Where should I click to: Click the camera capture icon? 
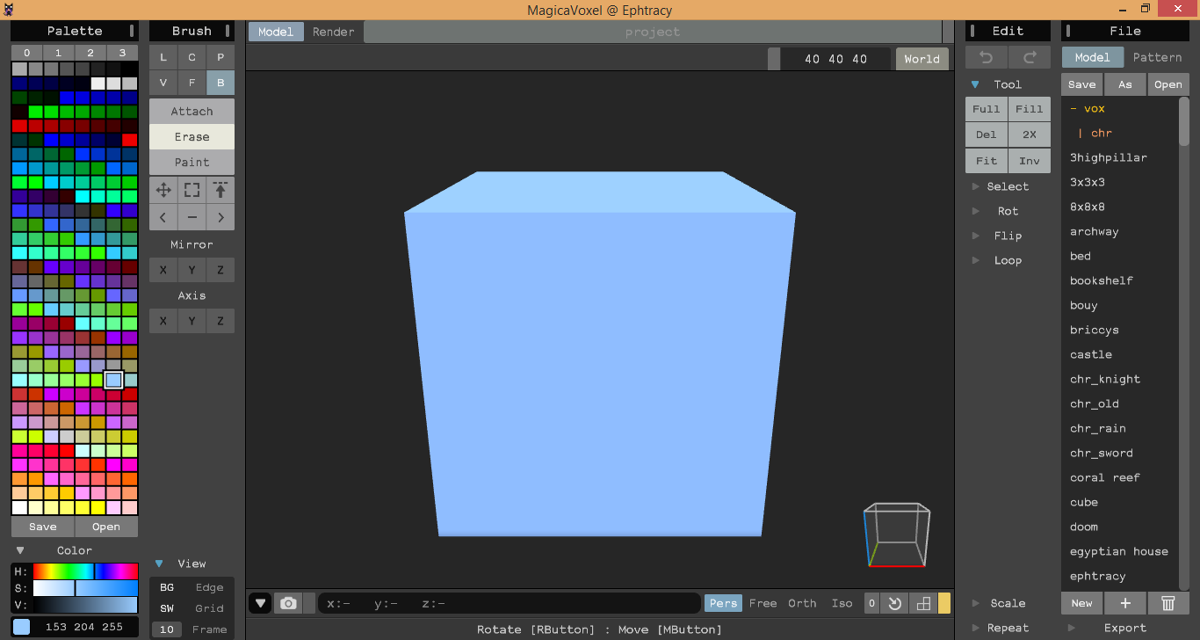tap(289, 603)
